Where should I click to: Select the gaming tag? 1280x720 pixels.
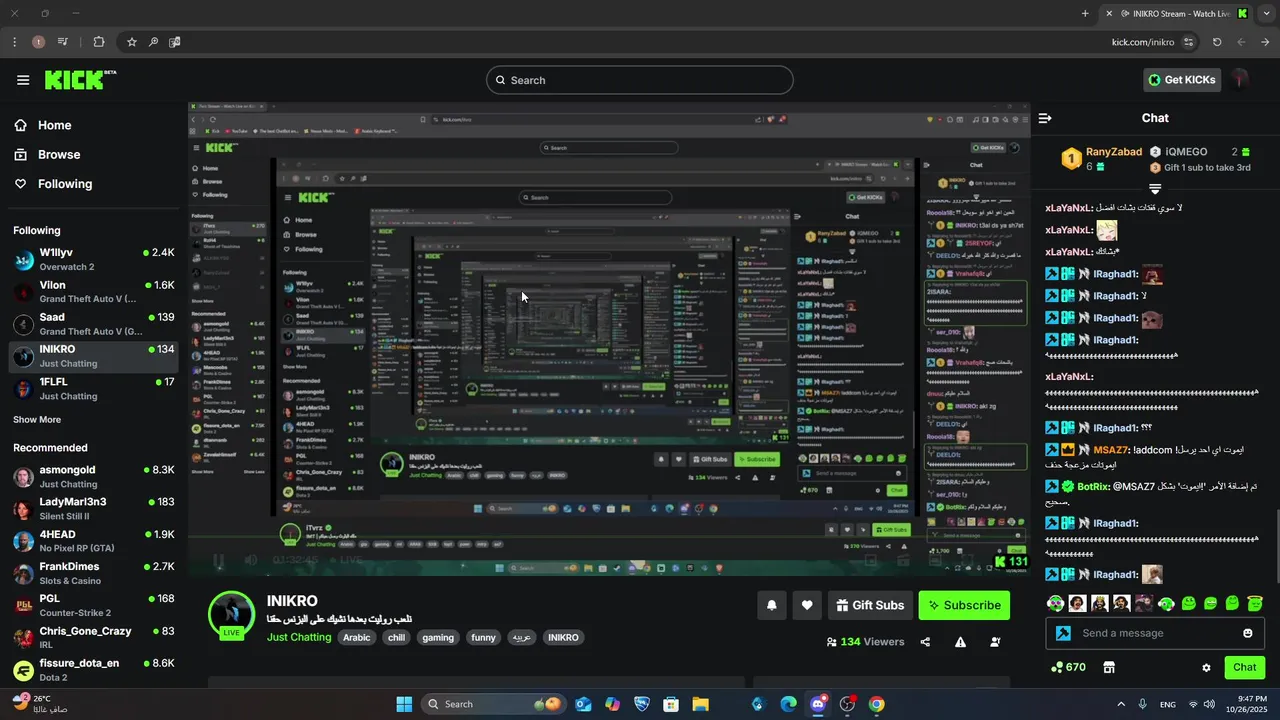tap(438, 637)
